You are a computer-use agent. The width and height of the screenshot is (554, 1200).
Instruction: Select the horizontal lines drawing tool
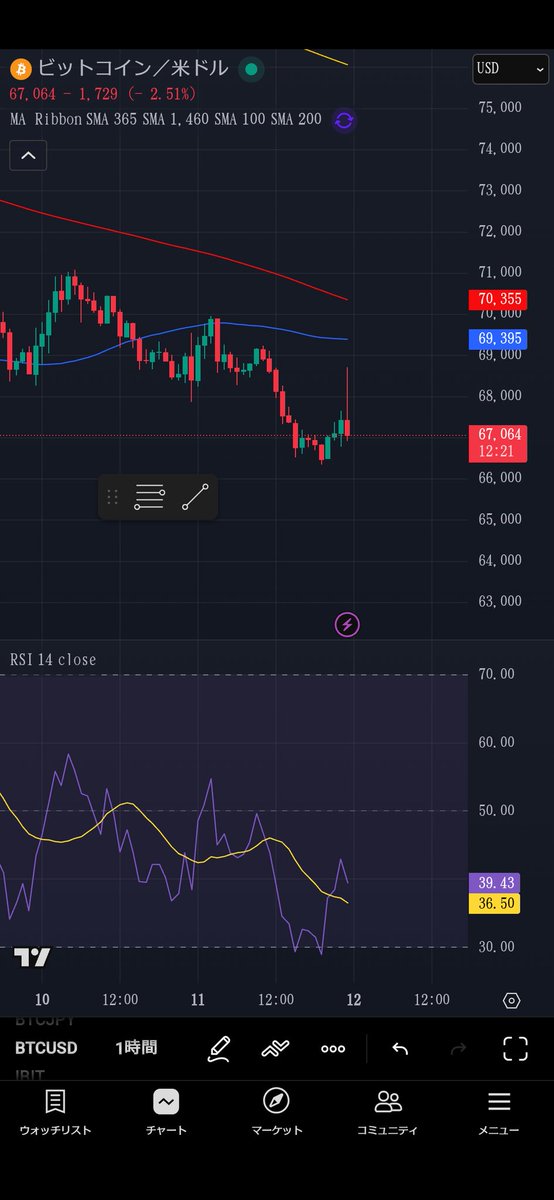(149, 497)
